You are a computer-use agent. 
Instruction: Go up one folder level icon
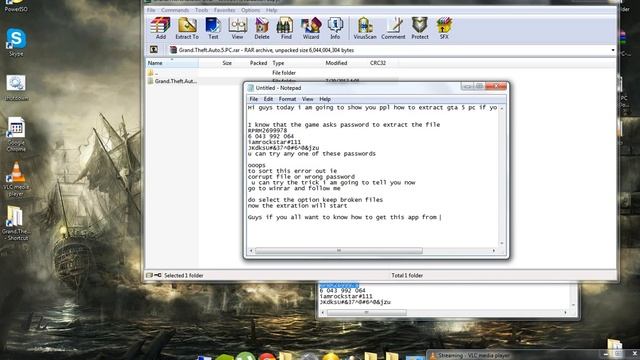[x=154, y=50]
